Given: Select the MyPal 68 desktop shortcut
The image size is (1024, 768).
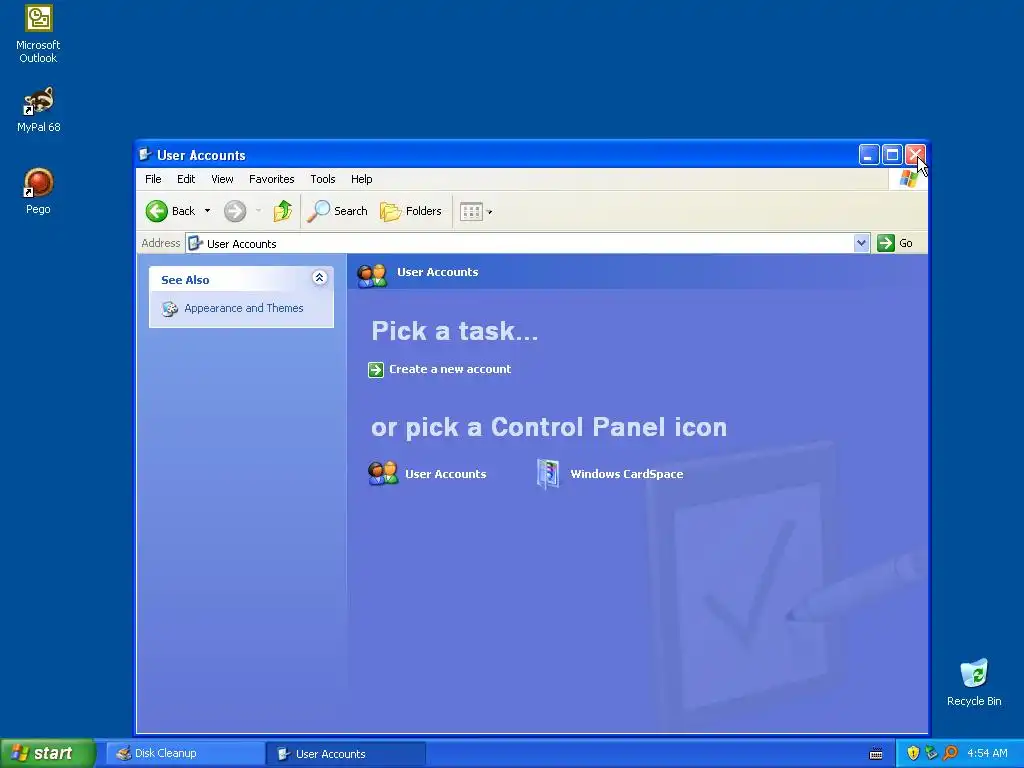Looking at the screenshot, I should tap(38, 109).
